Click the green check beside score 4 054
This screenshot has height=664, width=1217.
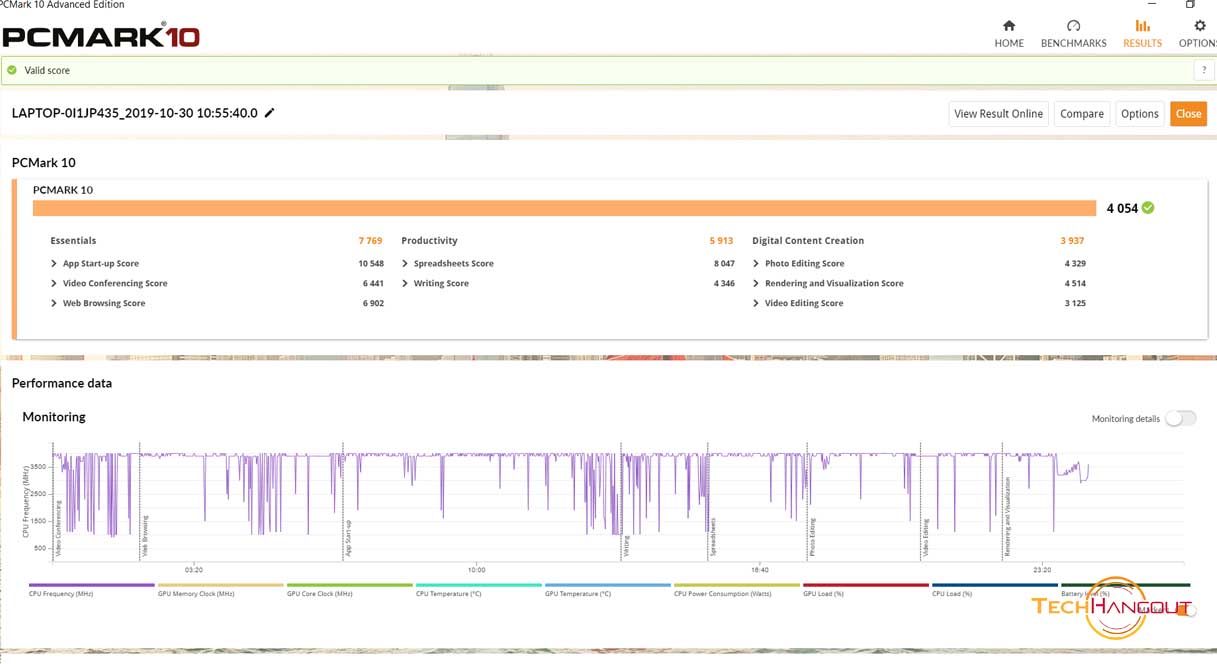coord(1148,208)
